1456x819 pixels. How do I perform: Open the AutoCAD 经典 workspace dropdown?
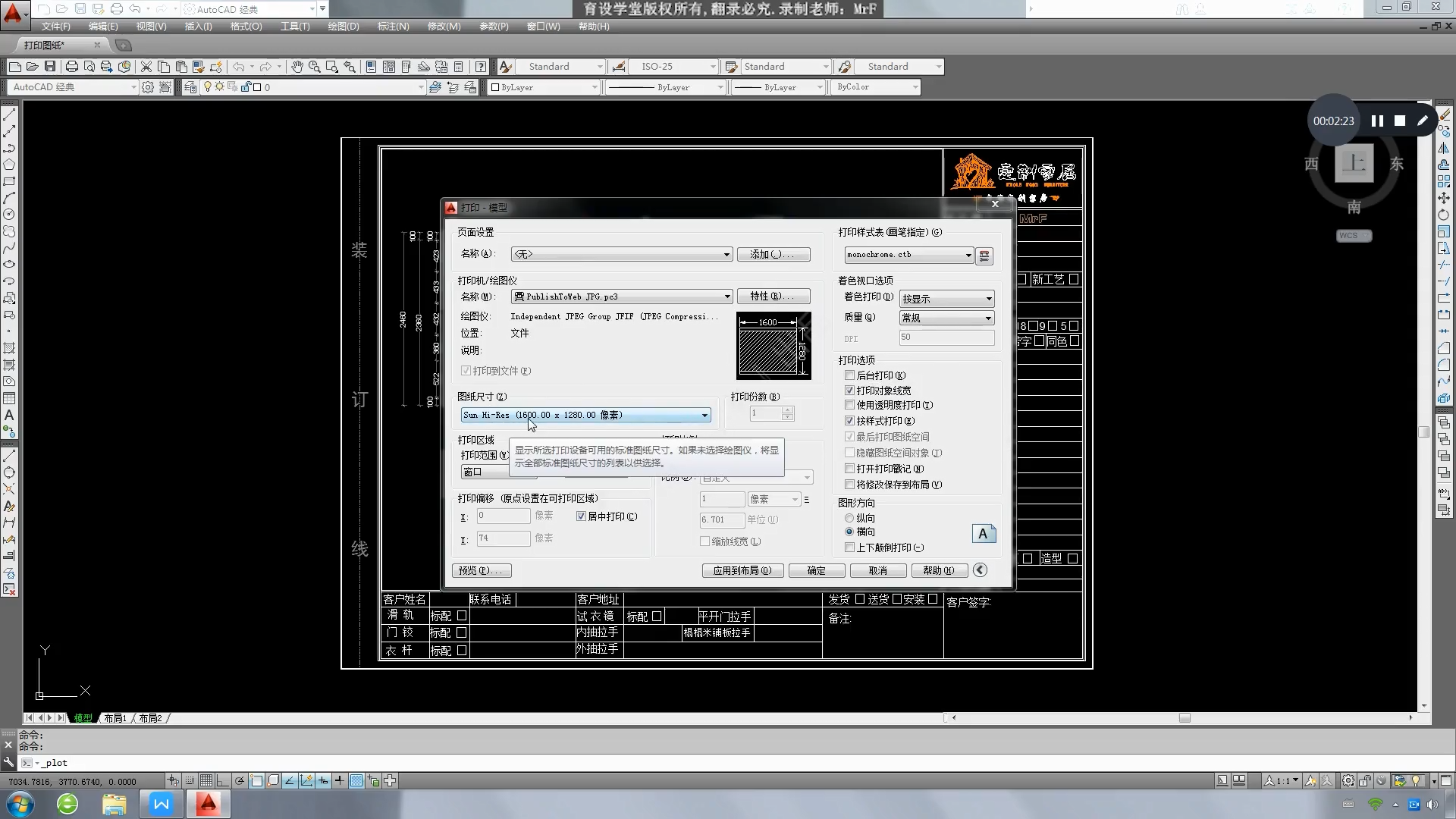click(72, 87)
